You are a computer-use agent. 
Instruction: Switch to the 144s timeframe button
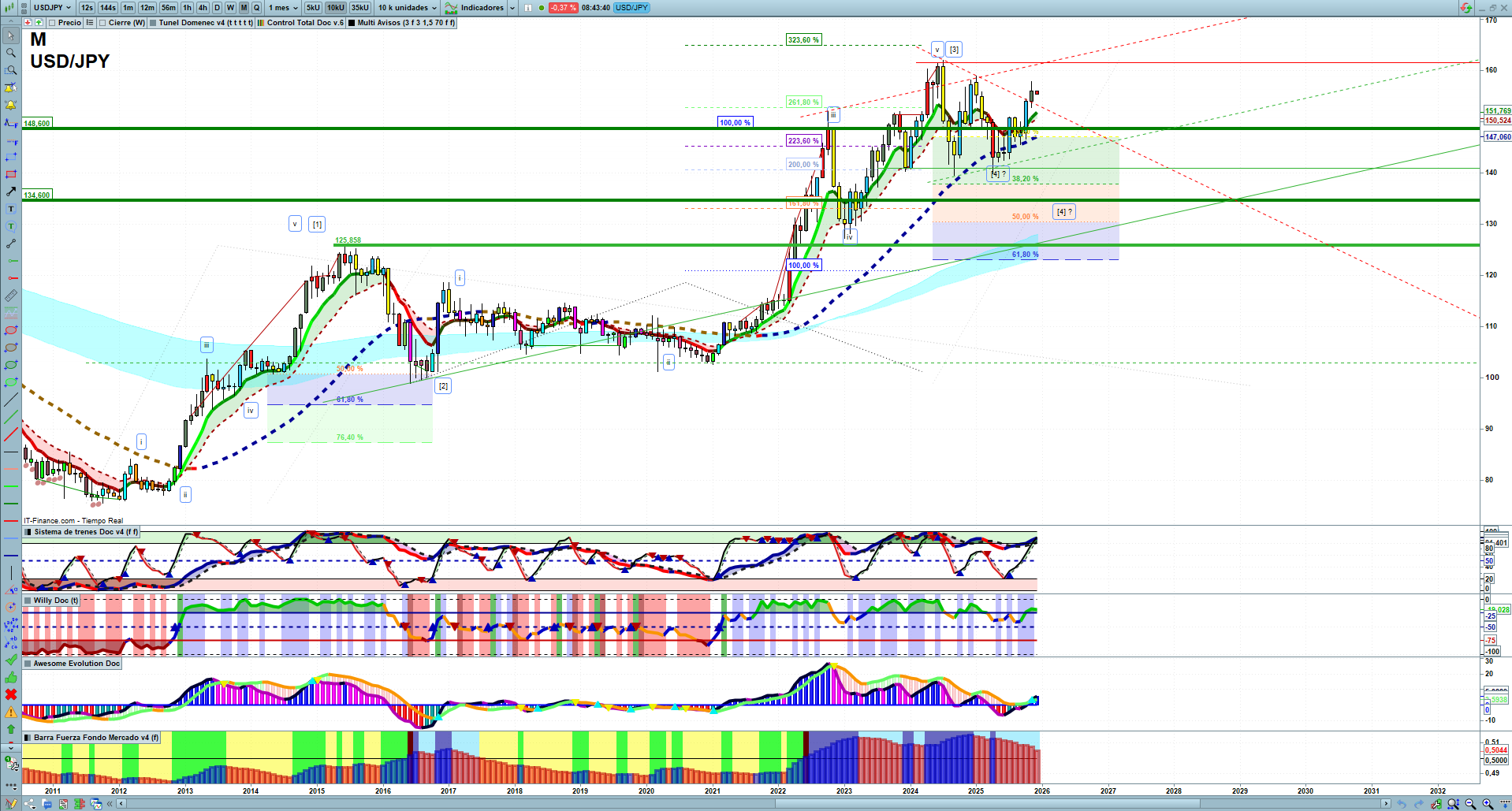(108, 8)
